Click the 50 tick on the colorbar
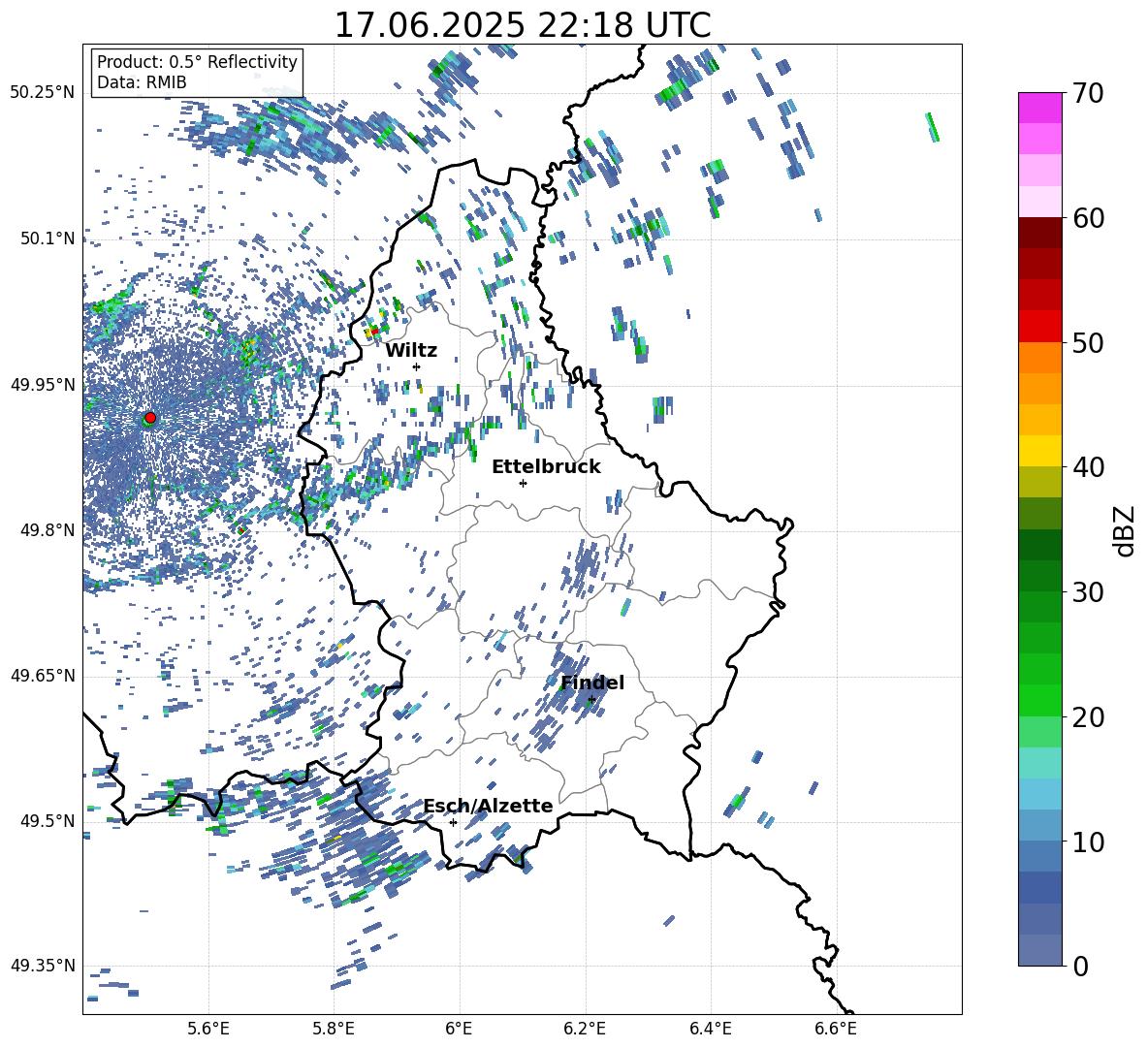 click(x=1087, y=342)
